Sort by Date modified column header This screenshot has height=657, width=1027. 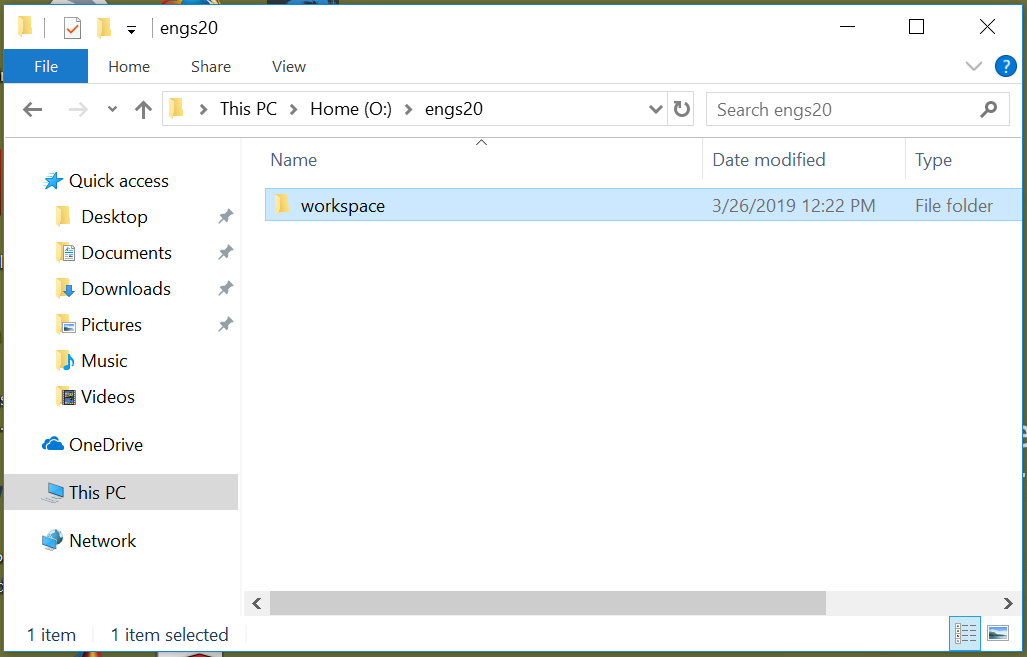point(768,160)
